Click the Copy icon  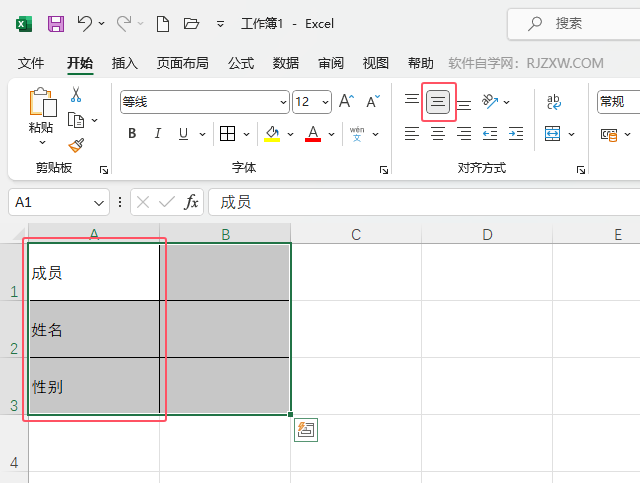[76, 120]
